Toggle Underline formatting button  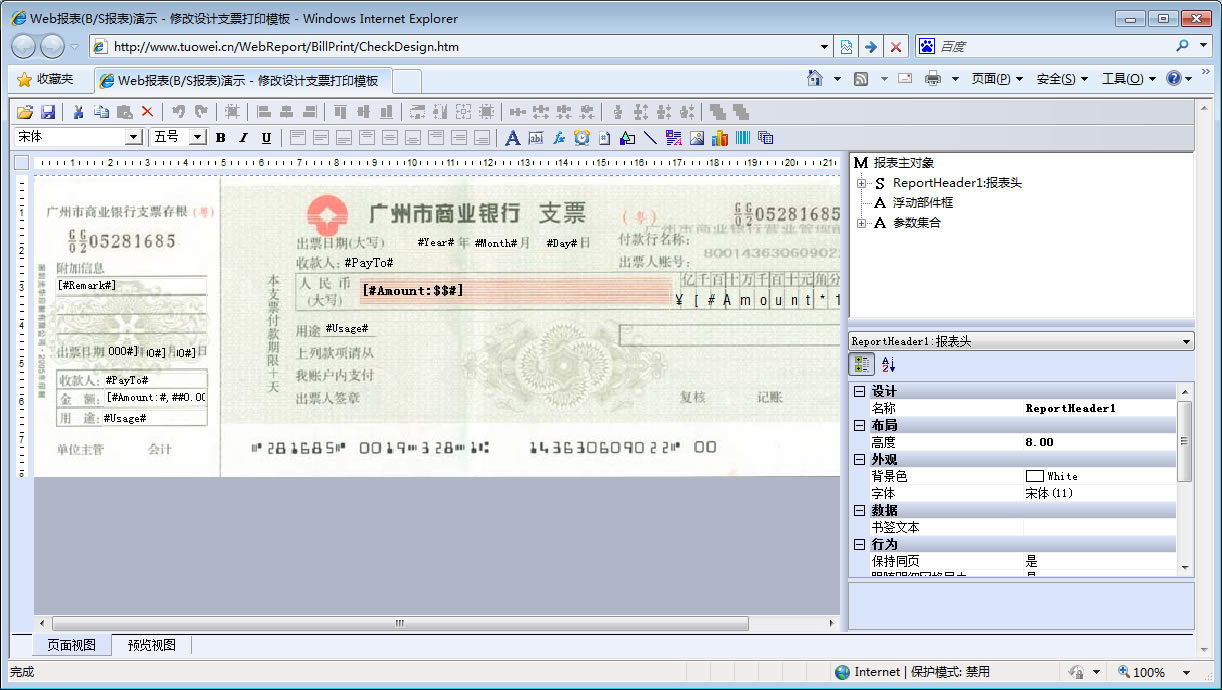266,137
